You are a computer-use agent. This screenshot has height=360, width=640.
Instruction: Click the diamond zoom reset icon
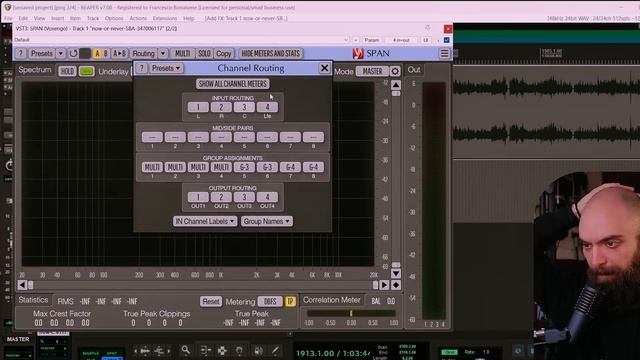[396, 285]
